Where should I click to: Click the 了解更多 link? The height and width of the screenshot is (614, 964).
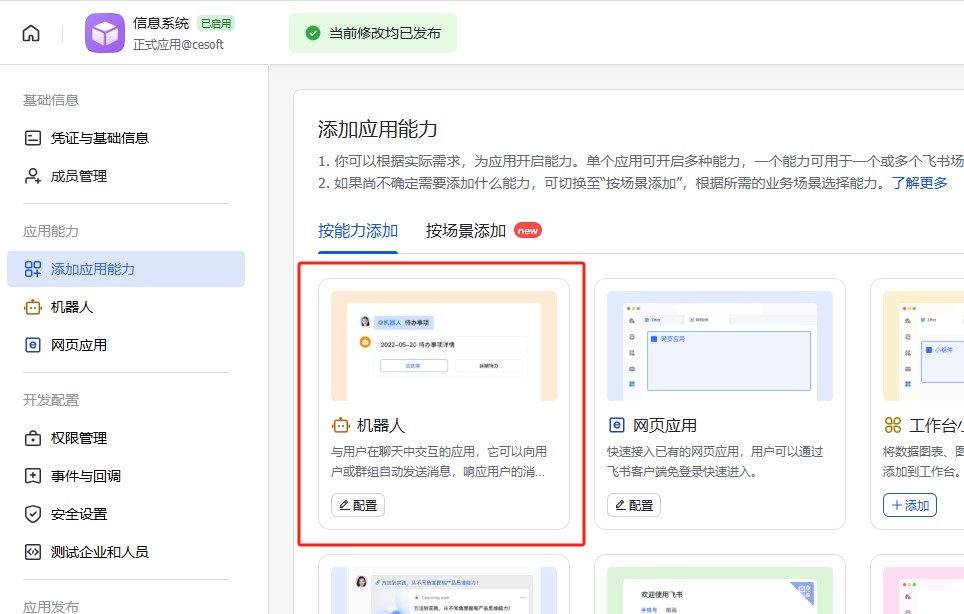[920, 183]
